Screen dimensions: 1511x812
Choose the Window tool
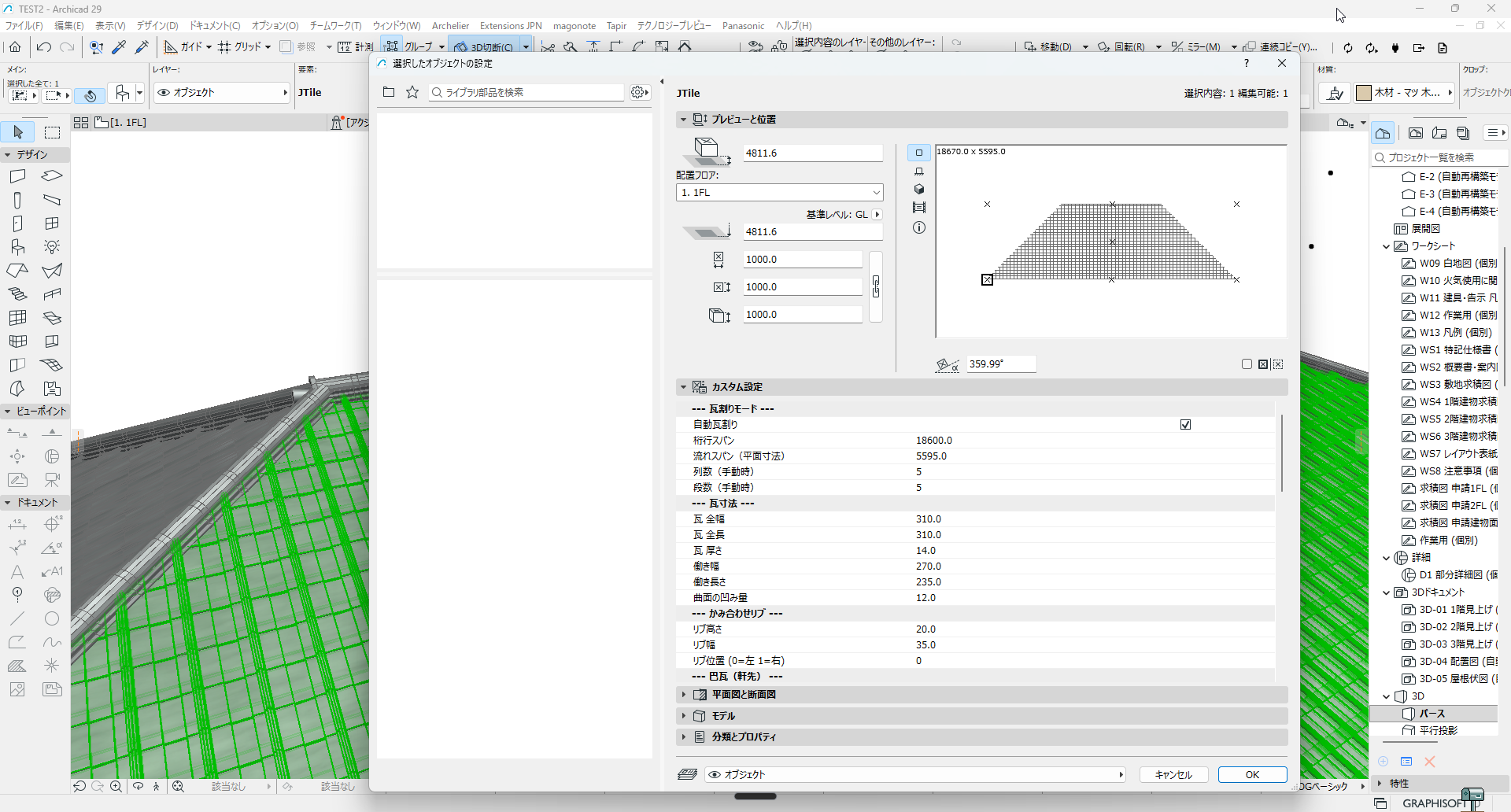(52, 223)
